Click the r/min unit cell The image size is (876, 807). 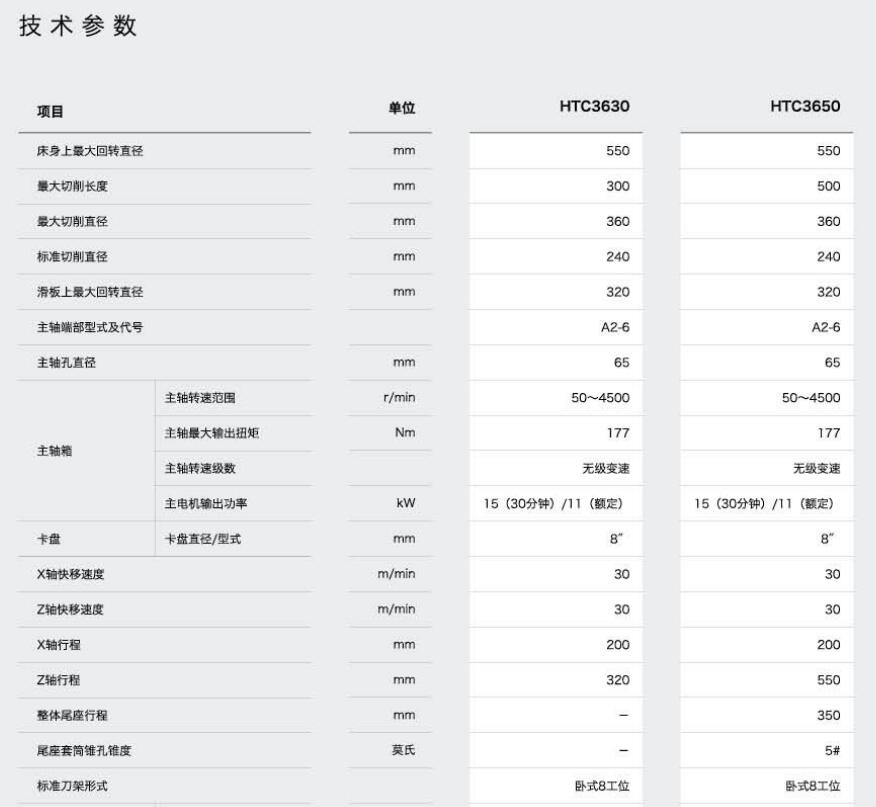(x=398, y=398)
